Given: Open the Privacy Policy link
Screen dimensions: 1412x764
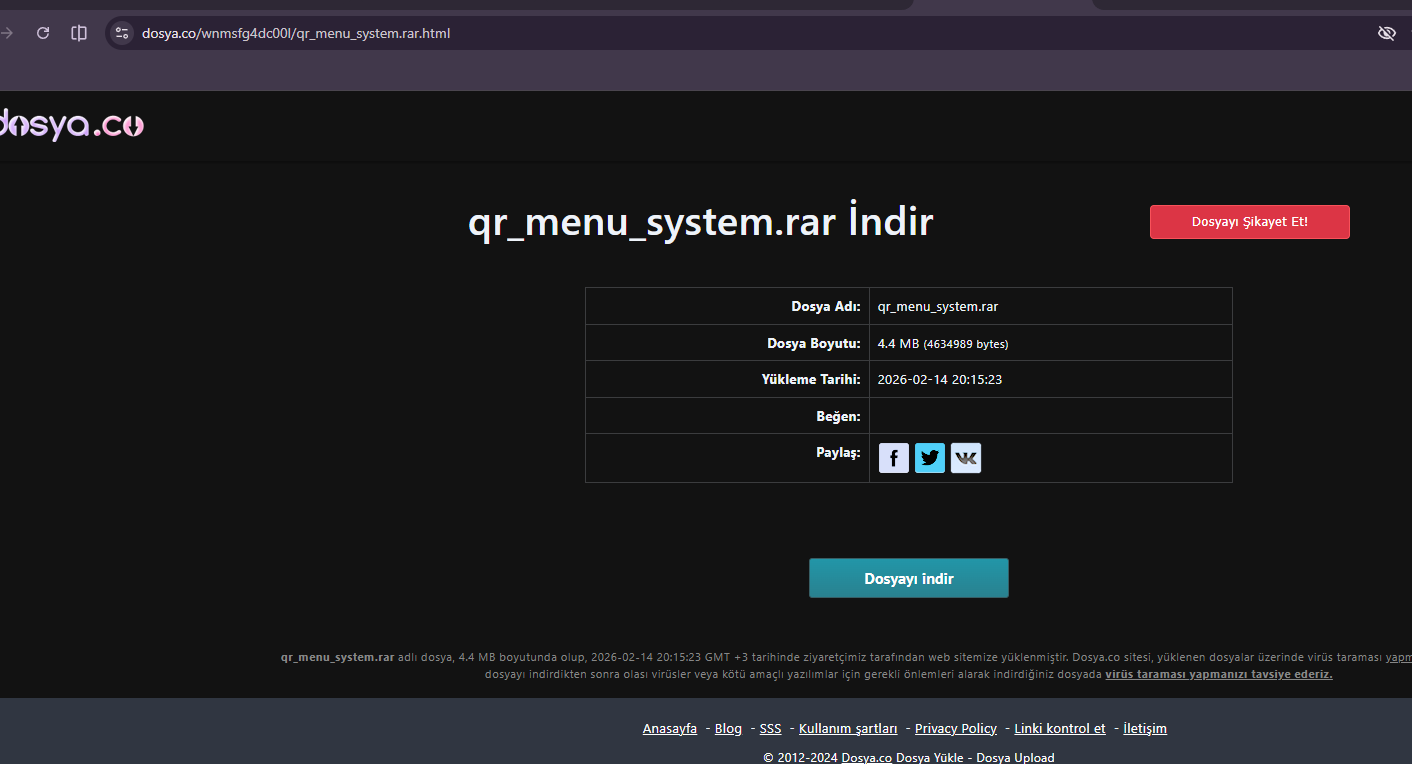Looking at the screenshot, I should [x=956, y=728].
